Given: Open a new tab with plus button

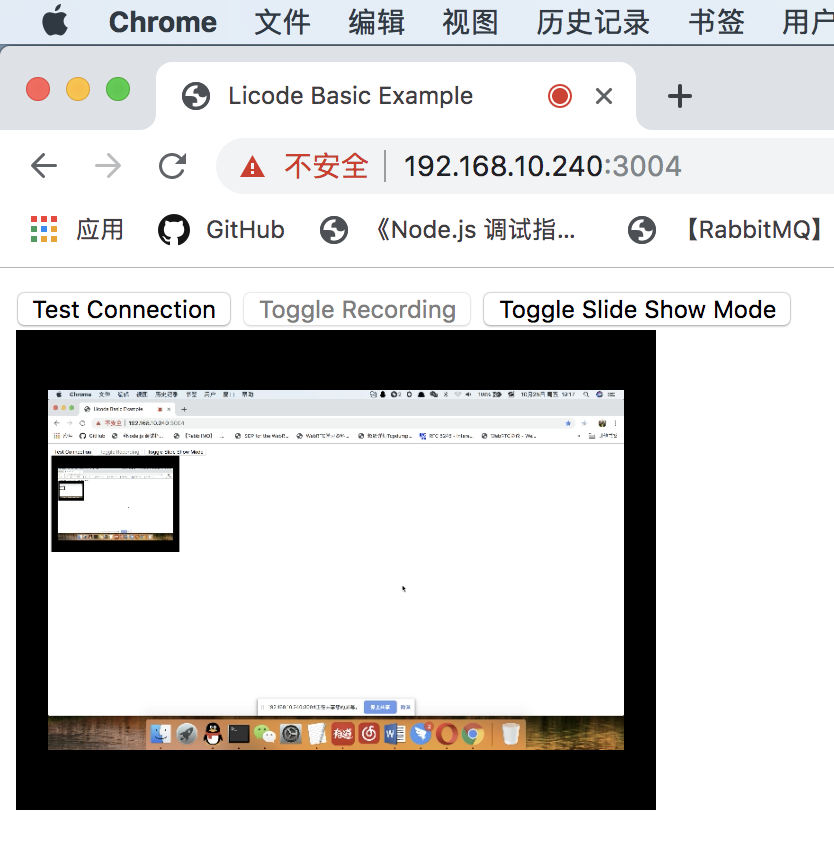Looking at the screenshot, I should [679, 96].
